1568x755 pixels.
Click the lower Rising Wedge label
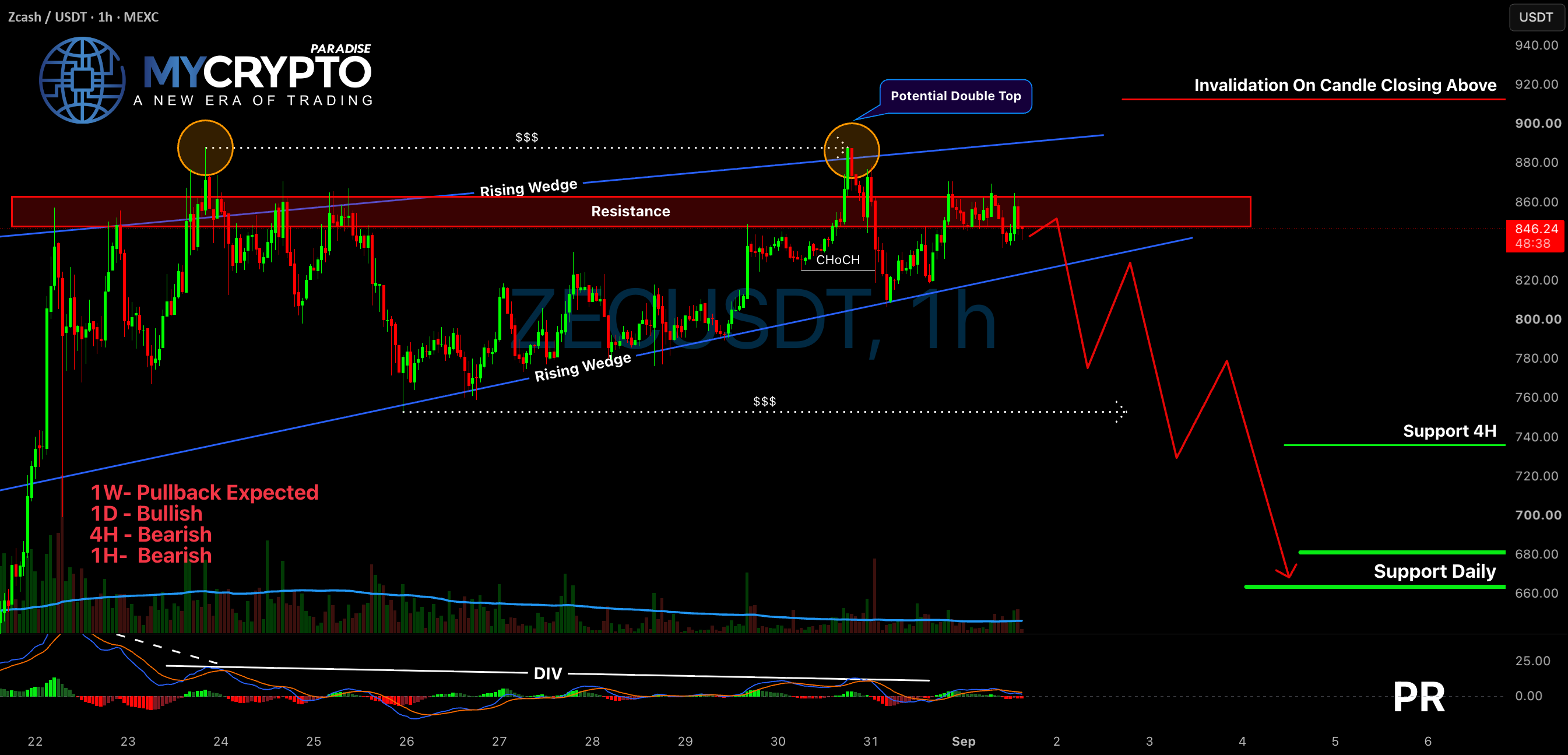tap(582, 367)
